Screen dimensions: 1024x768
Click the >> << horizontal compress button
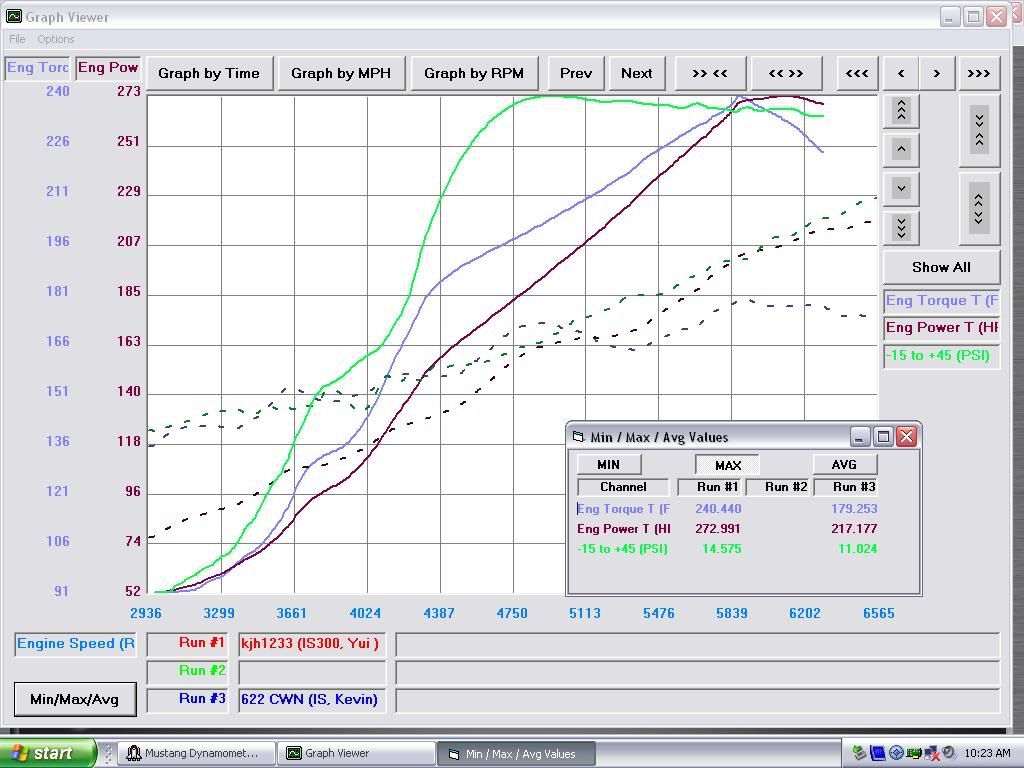[710, 73]
